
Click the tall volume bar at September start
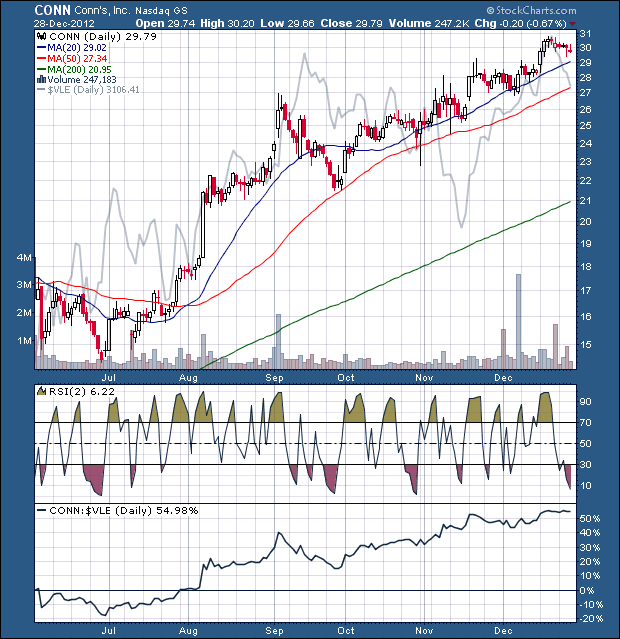pos(279,342)
